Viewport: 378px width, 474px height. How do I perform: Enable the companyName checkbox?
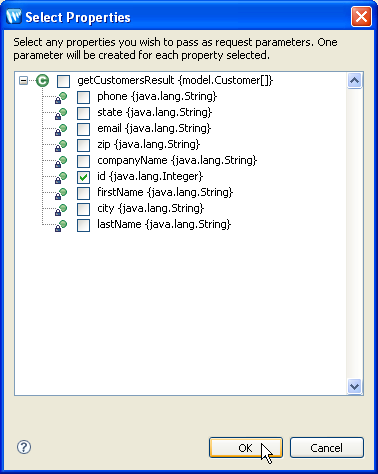point(83,161)
